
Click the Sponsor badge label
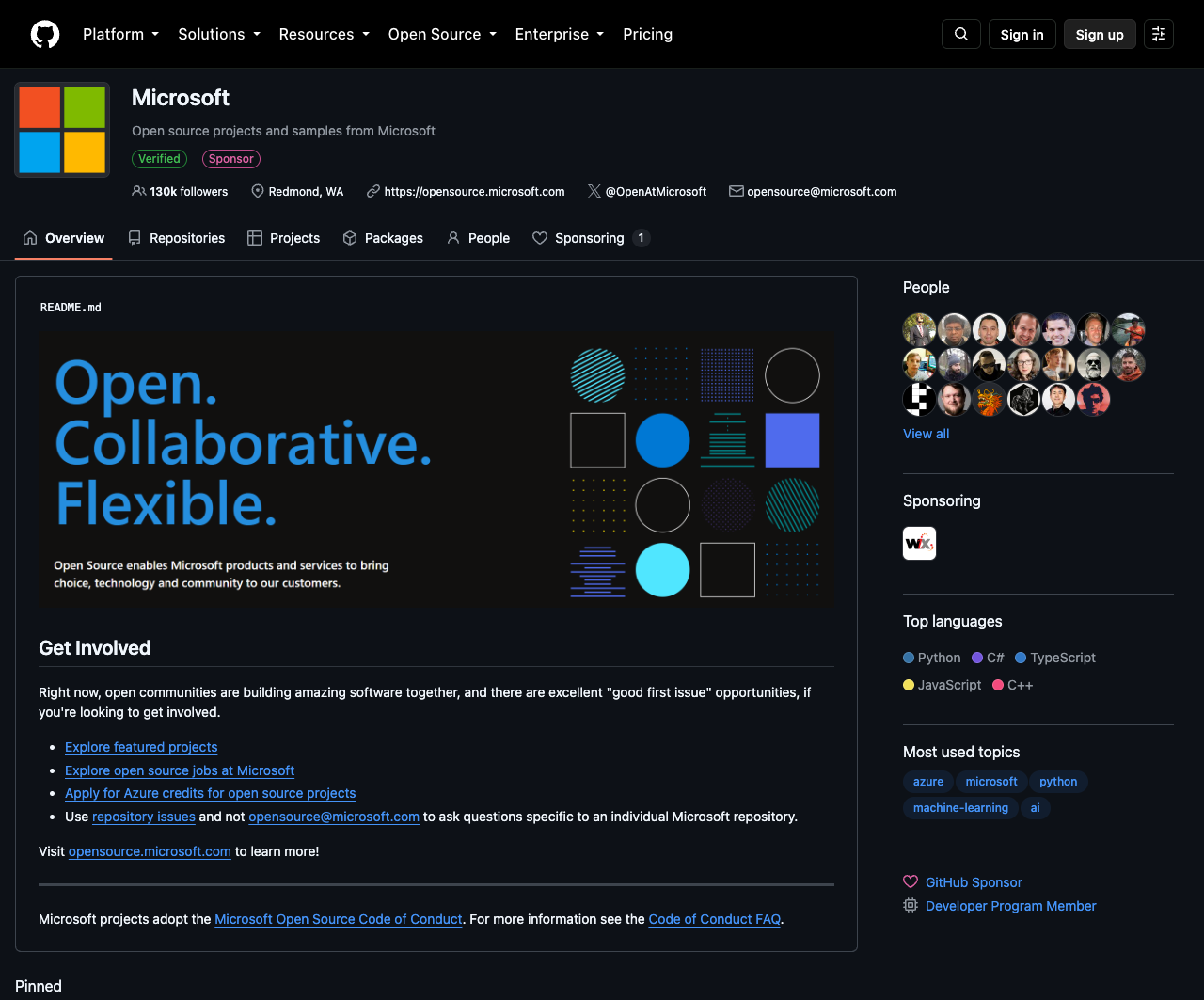point(231,159)
